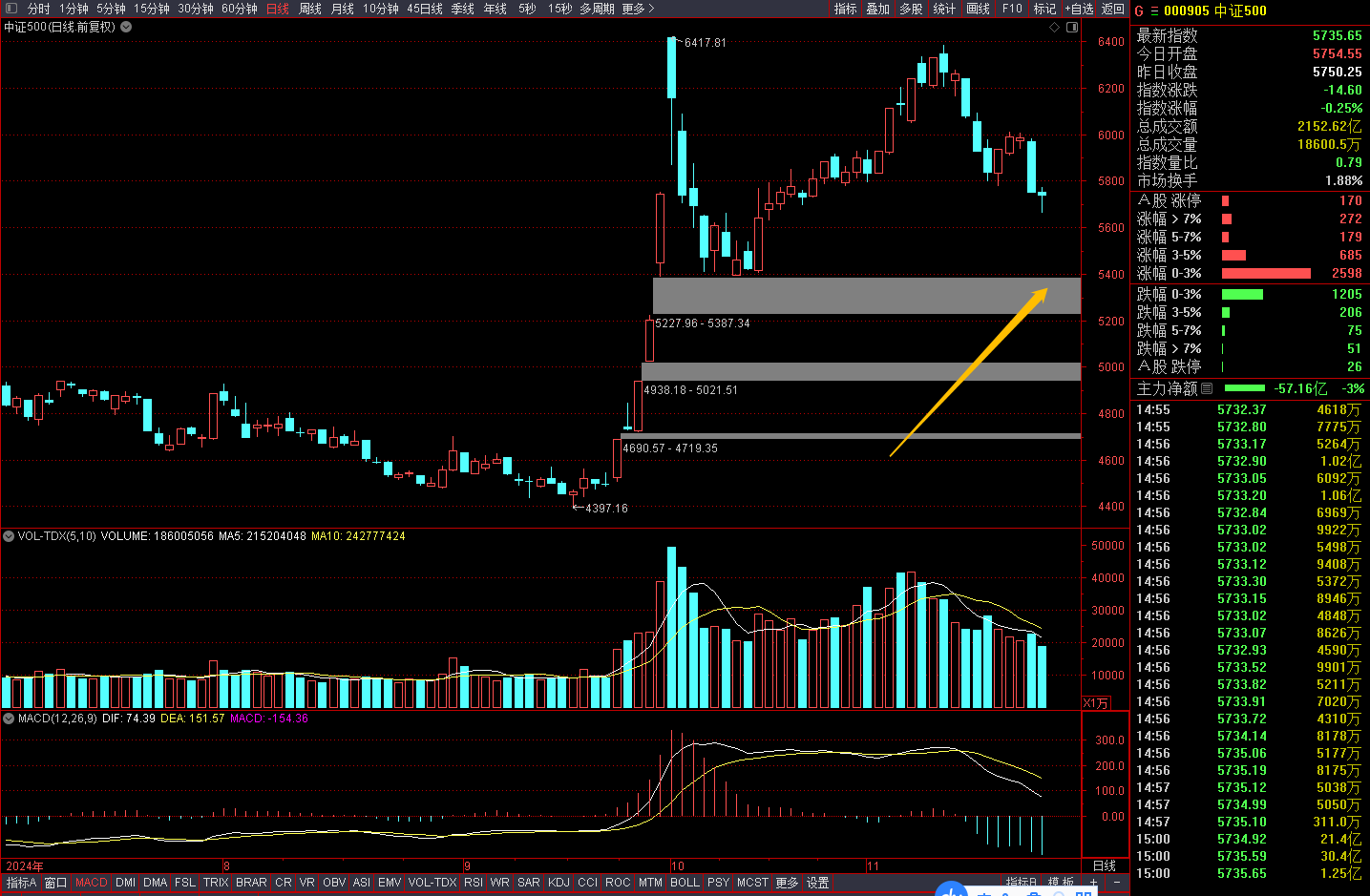Click the diamond marker icon above chart

click(x=1054, y=27)
